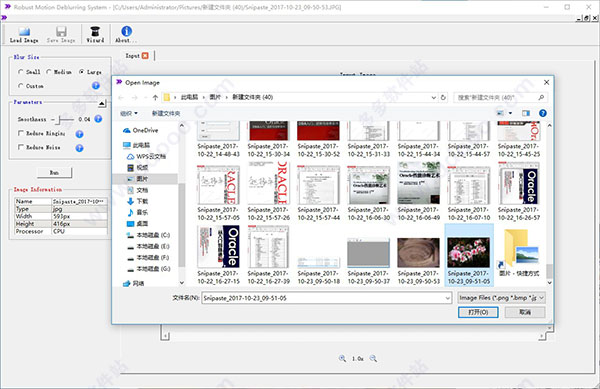
Task: Select the flower thumbnail 10-23_09-51-05
Action: [x=469, y=256]
